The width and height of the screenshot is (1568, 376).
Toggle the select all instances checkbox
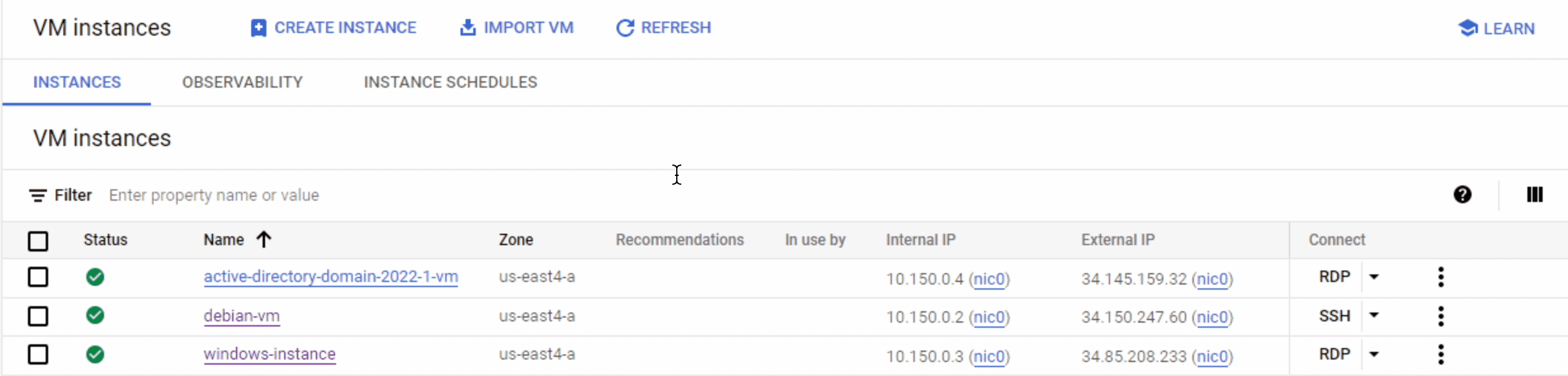38,241
